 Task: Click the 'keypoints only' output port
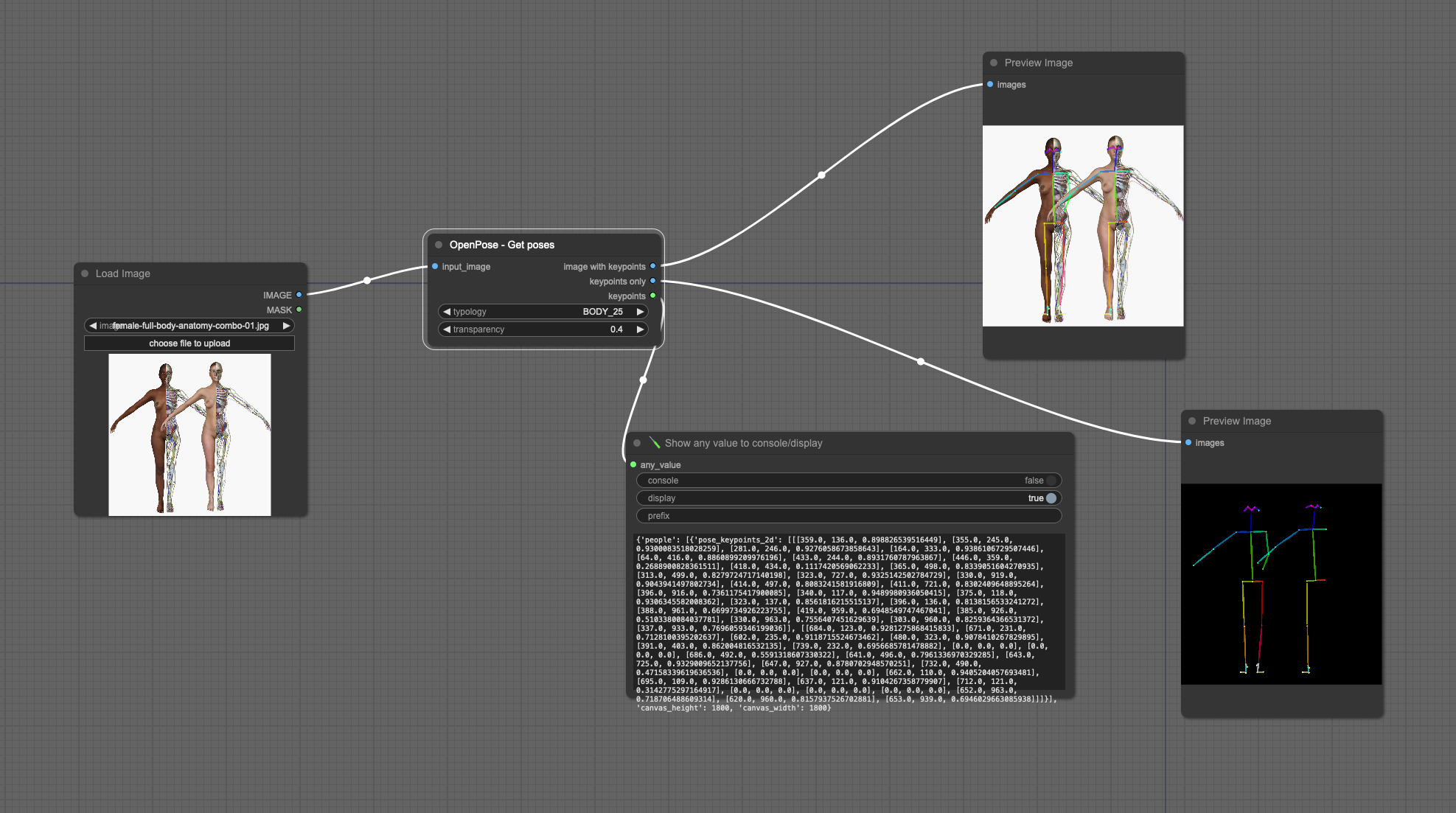pos(652,281)
